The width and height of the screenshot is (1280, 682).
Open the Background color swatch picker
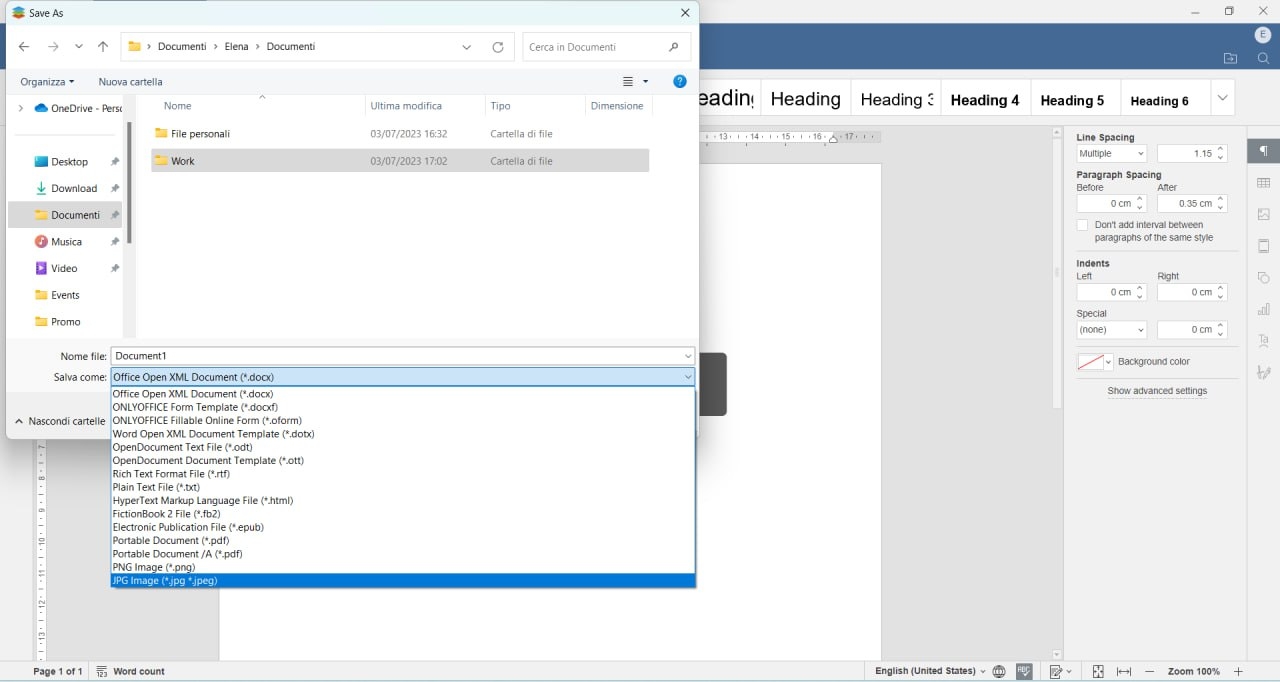point(1094,362)
